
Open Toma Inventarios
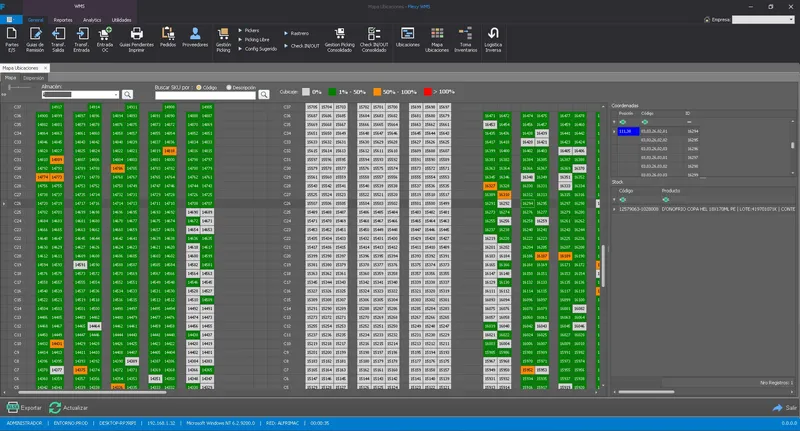click(465, 39)
